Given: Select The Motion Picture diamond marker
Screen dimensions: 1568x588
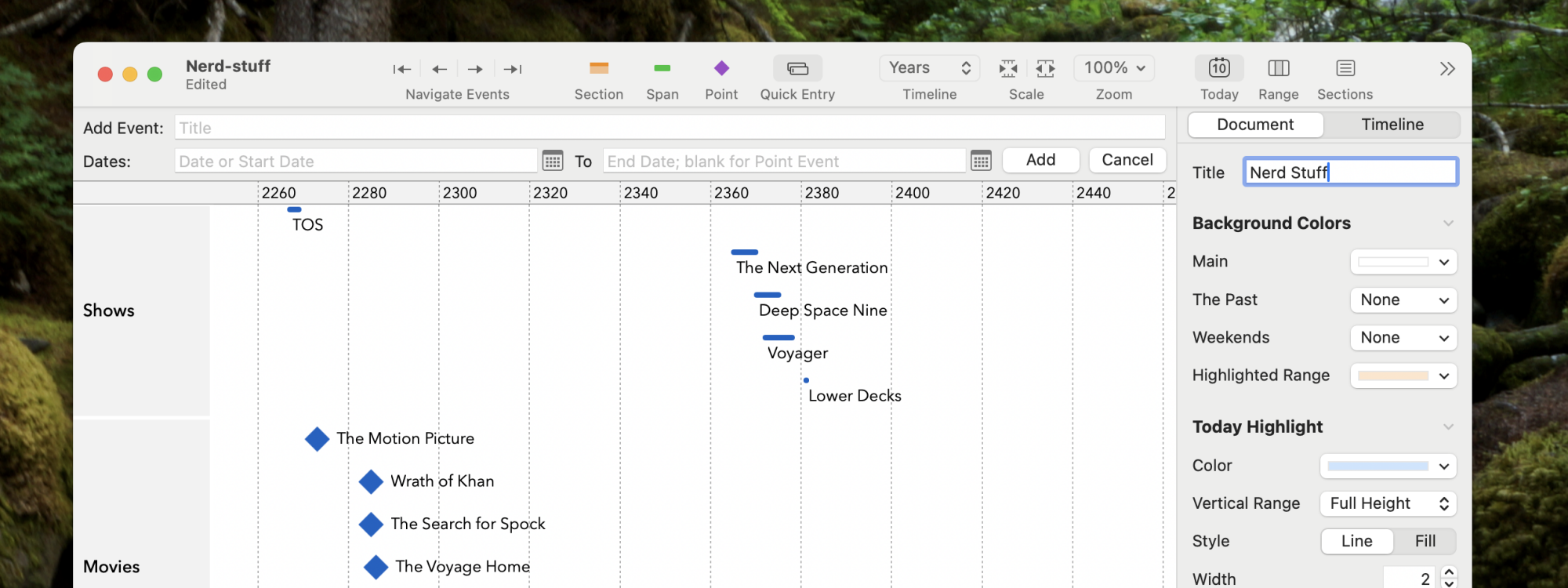Looking at the screenshot, I should (317, 439).
